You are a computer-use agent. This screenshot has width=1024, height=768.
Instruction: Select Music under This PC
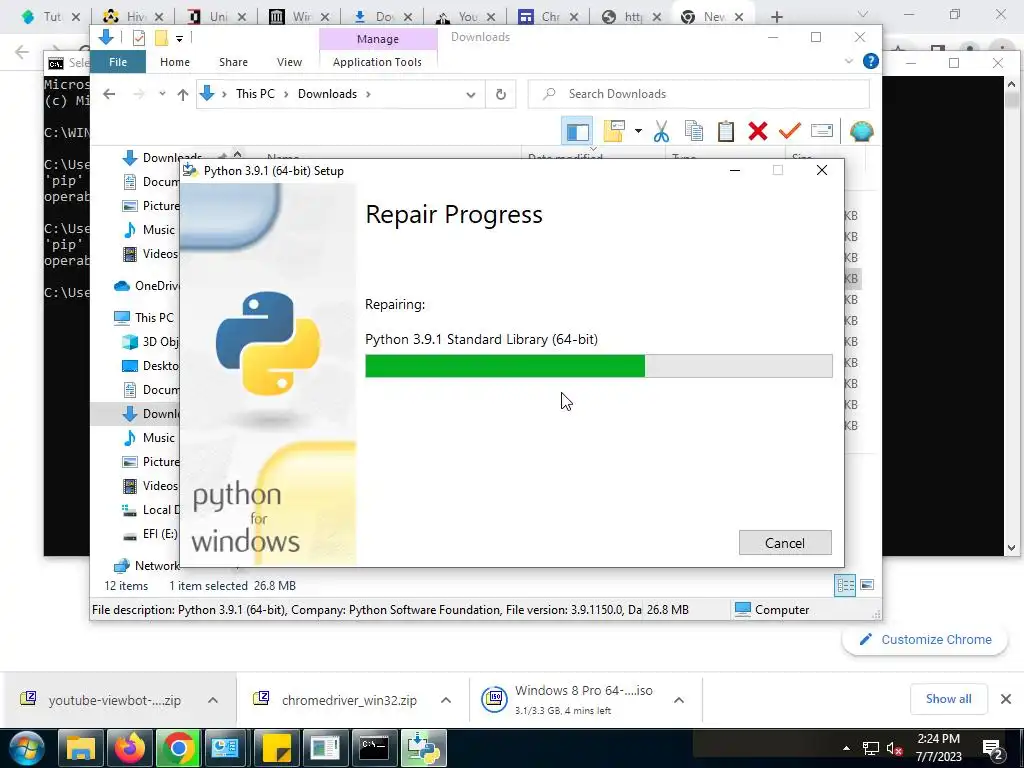click(159, 438)
